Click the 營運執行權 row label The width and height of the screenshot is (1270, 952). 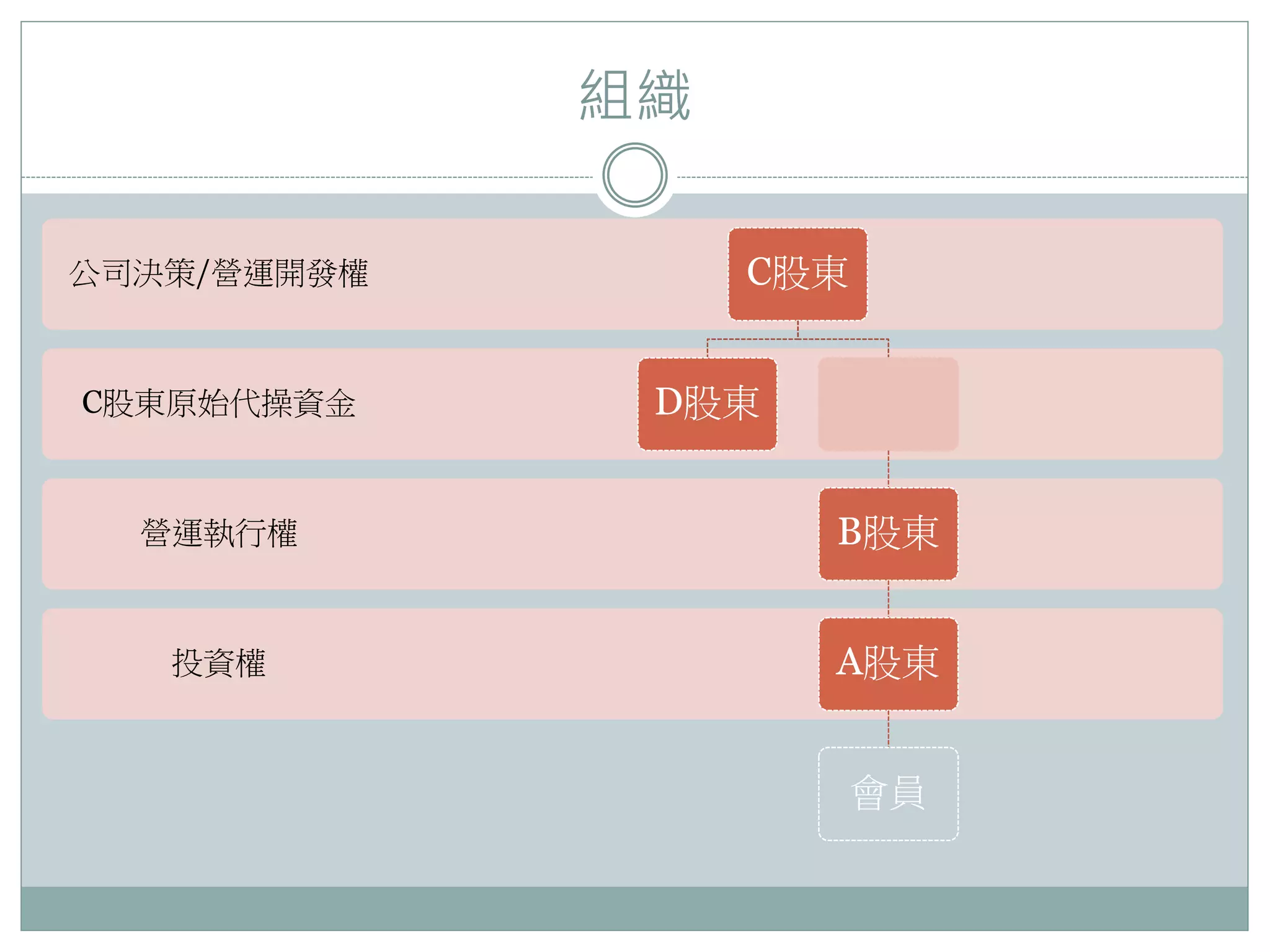(219, 534)
